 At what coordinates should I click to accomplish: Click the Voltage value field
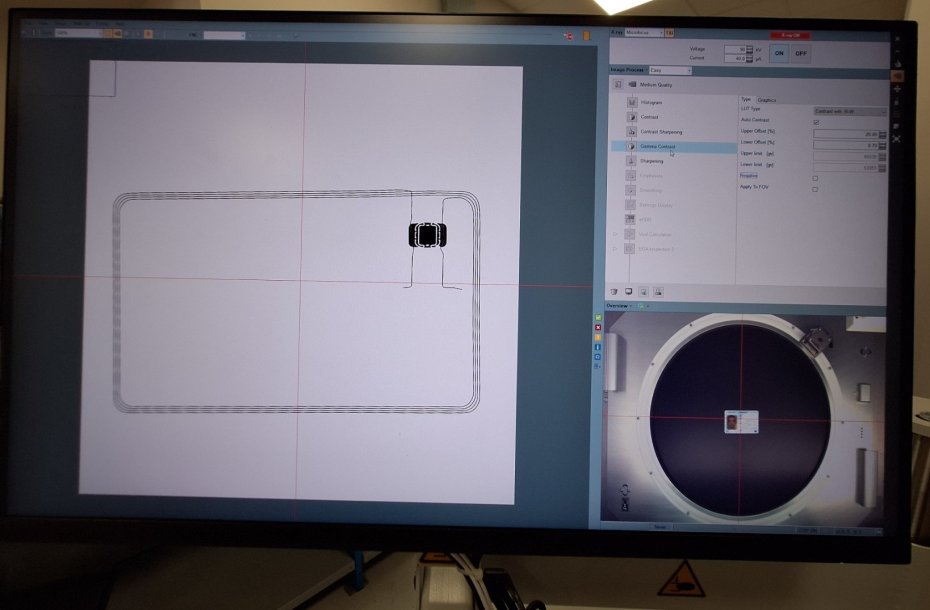point(734,49)
